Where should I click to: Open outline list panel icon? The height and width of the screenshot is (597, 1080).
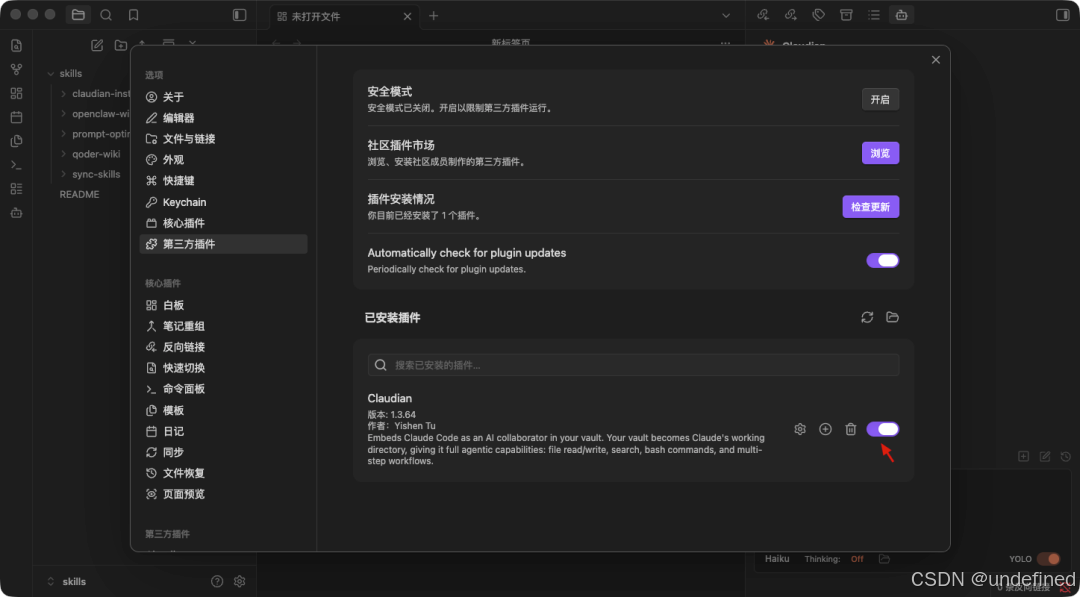[873, 14]
